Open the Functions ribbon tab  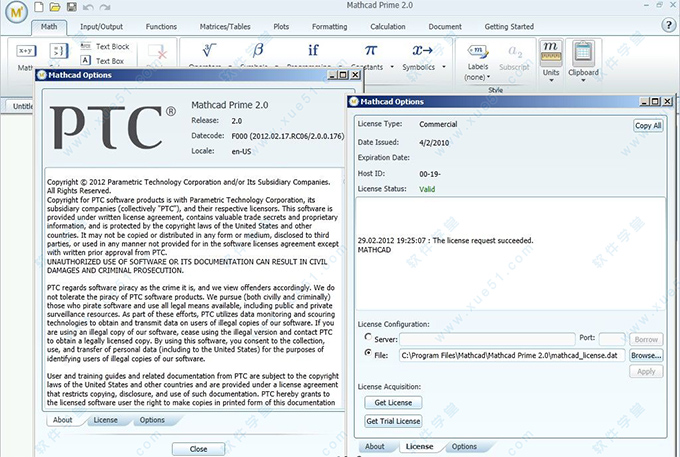click(x=161, y=27)
